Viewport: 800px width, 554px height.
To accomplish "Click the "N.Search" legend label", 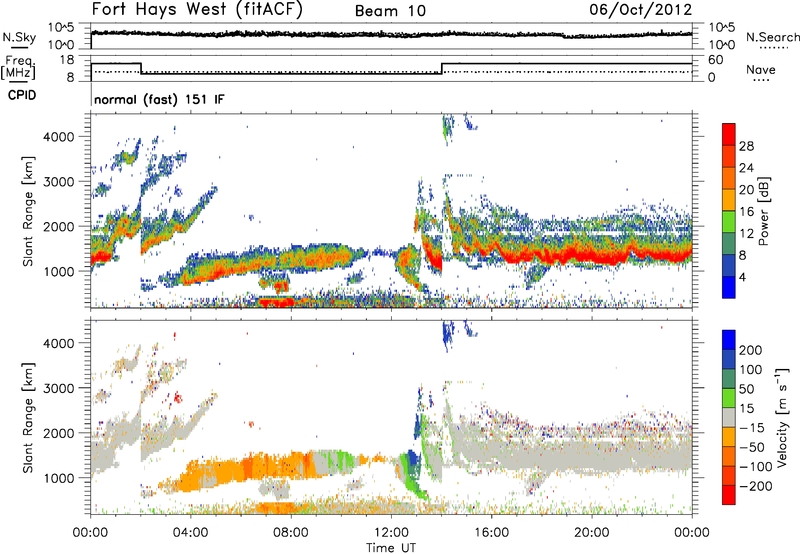I will [x=772, y=37].
